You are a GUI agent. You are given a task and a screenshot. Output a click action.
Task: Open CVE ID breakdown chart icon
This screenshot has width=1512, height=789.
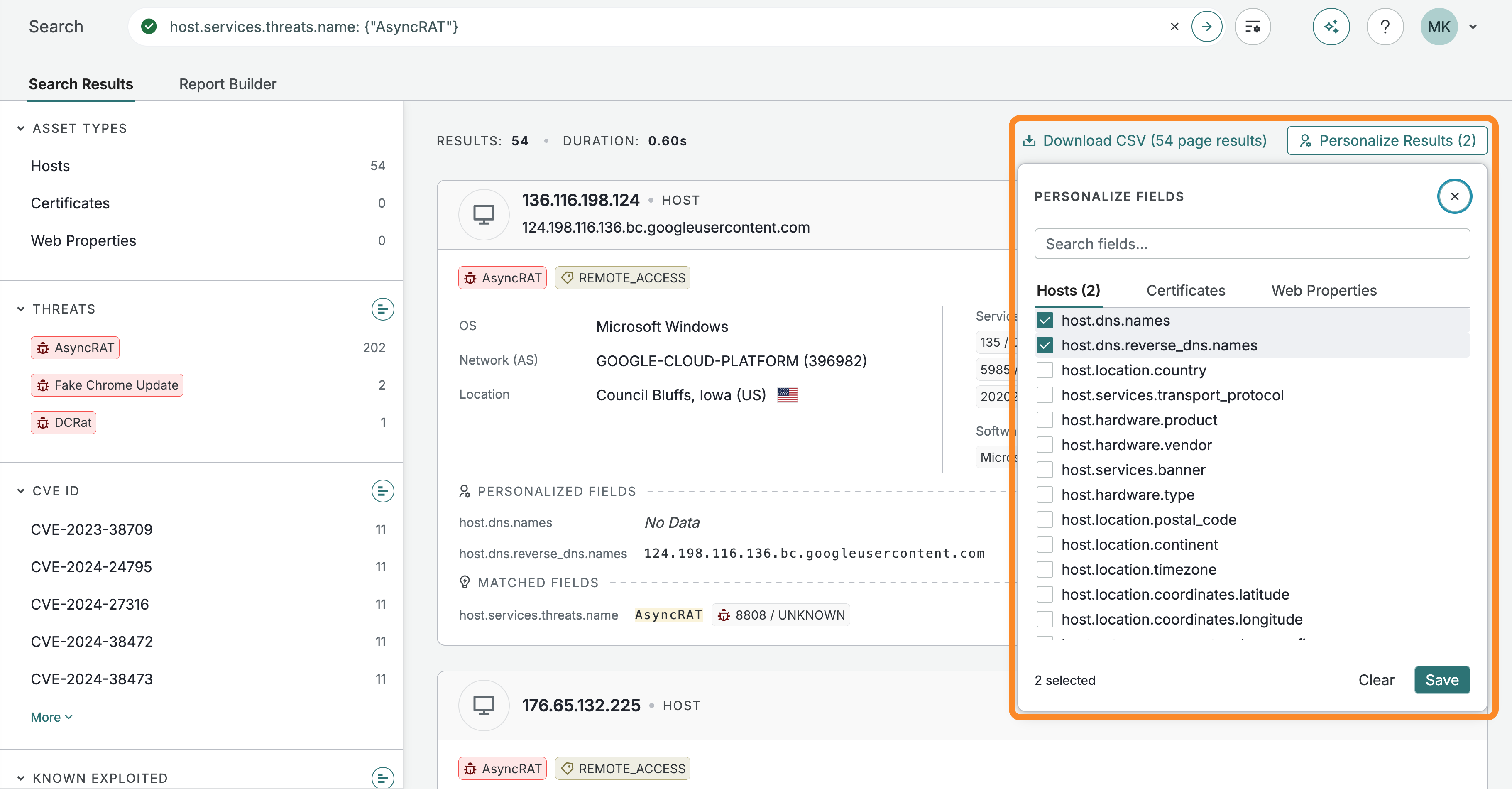[x=382, y=491]
